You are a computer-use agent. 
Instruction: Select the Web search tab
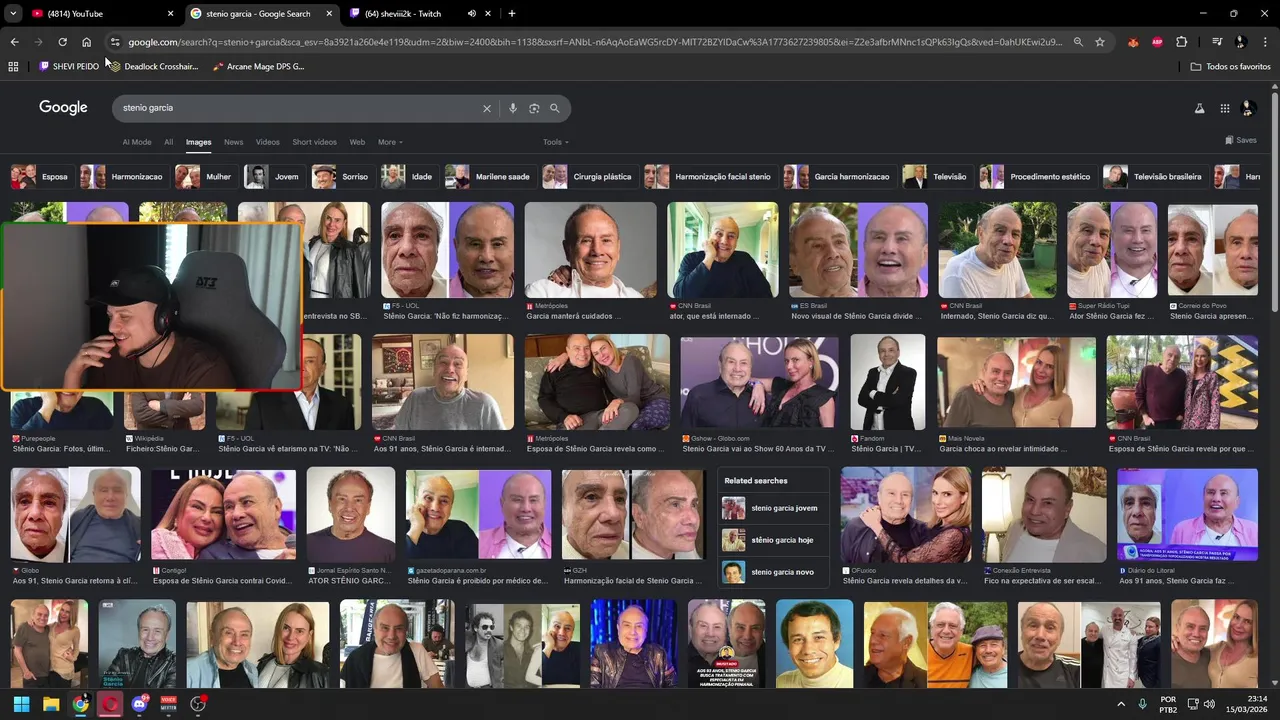point(357,142)
